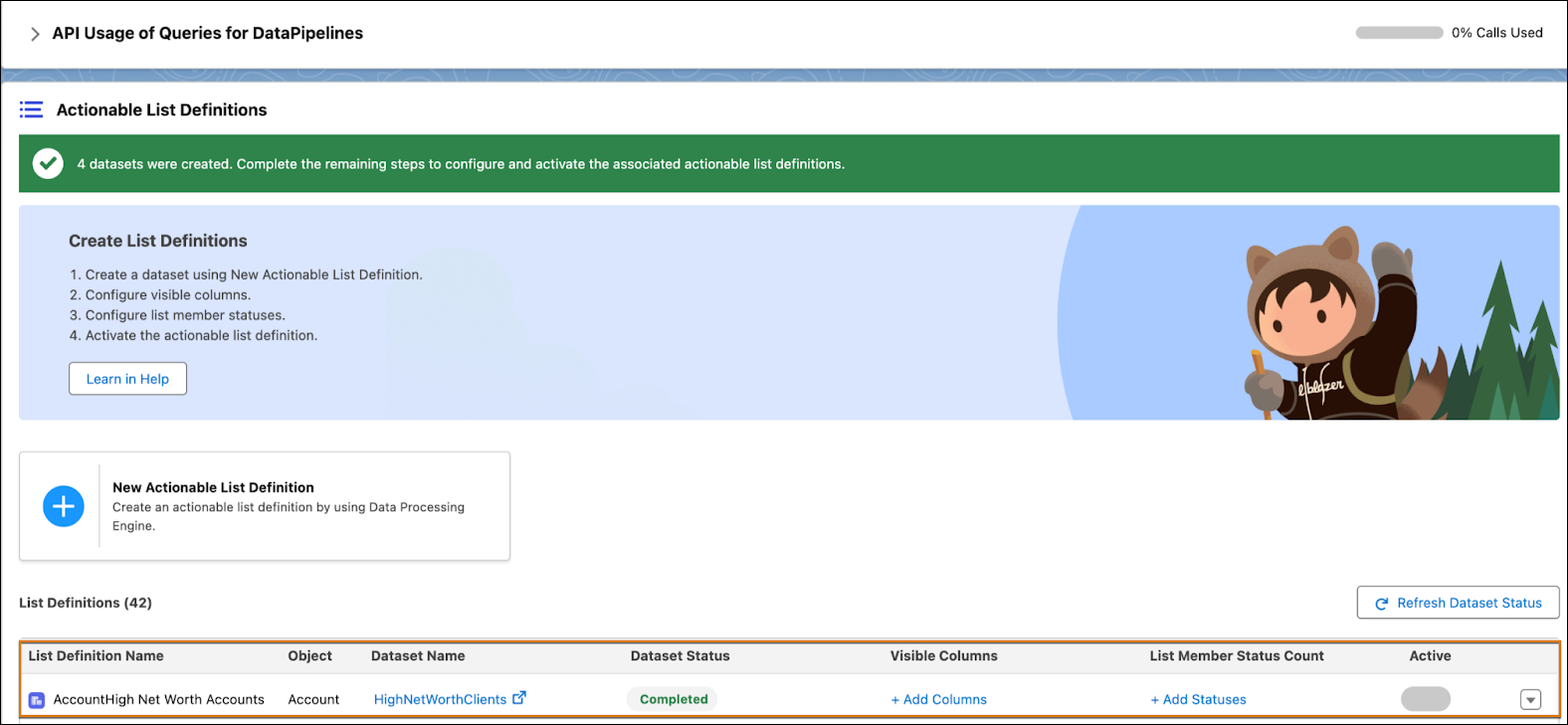Click the AccountHigh Net Worth Accounts row icon
The image size is (1568, 725).
[37, 700]
